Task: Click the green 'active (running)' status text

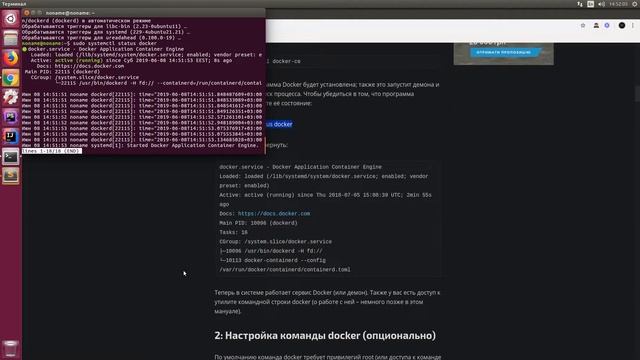Action: coord(78,60)
